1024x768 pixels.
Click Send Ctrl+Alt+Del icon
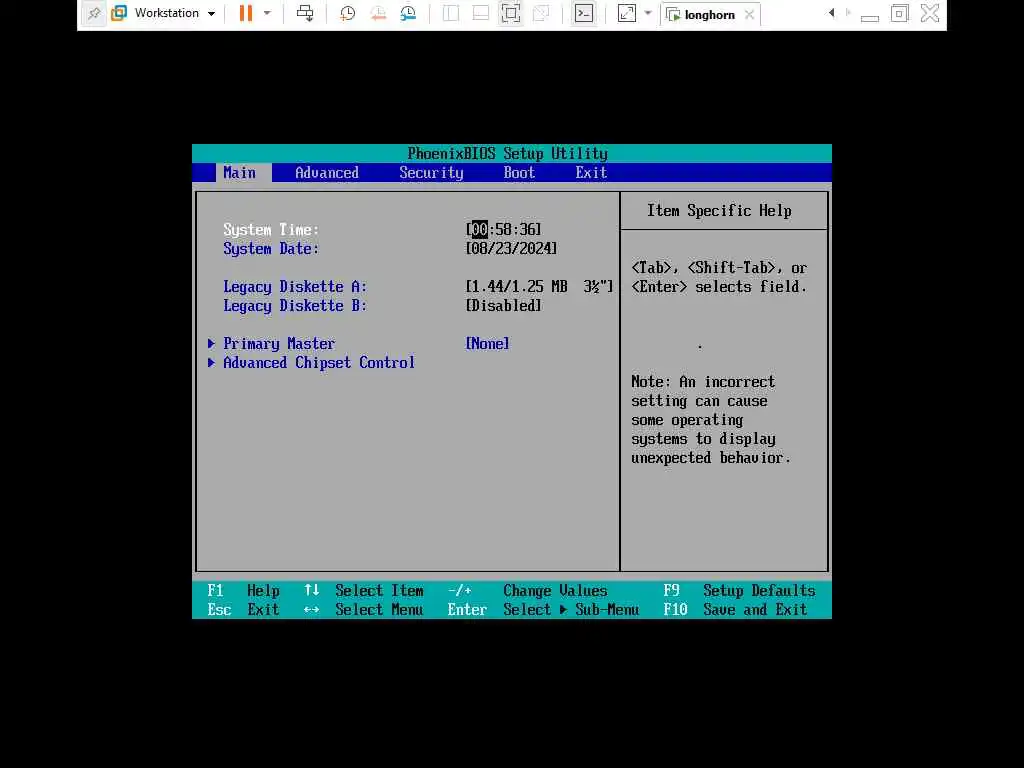click(x=304, y=13)
